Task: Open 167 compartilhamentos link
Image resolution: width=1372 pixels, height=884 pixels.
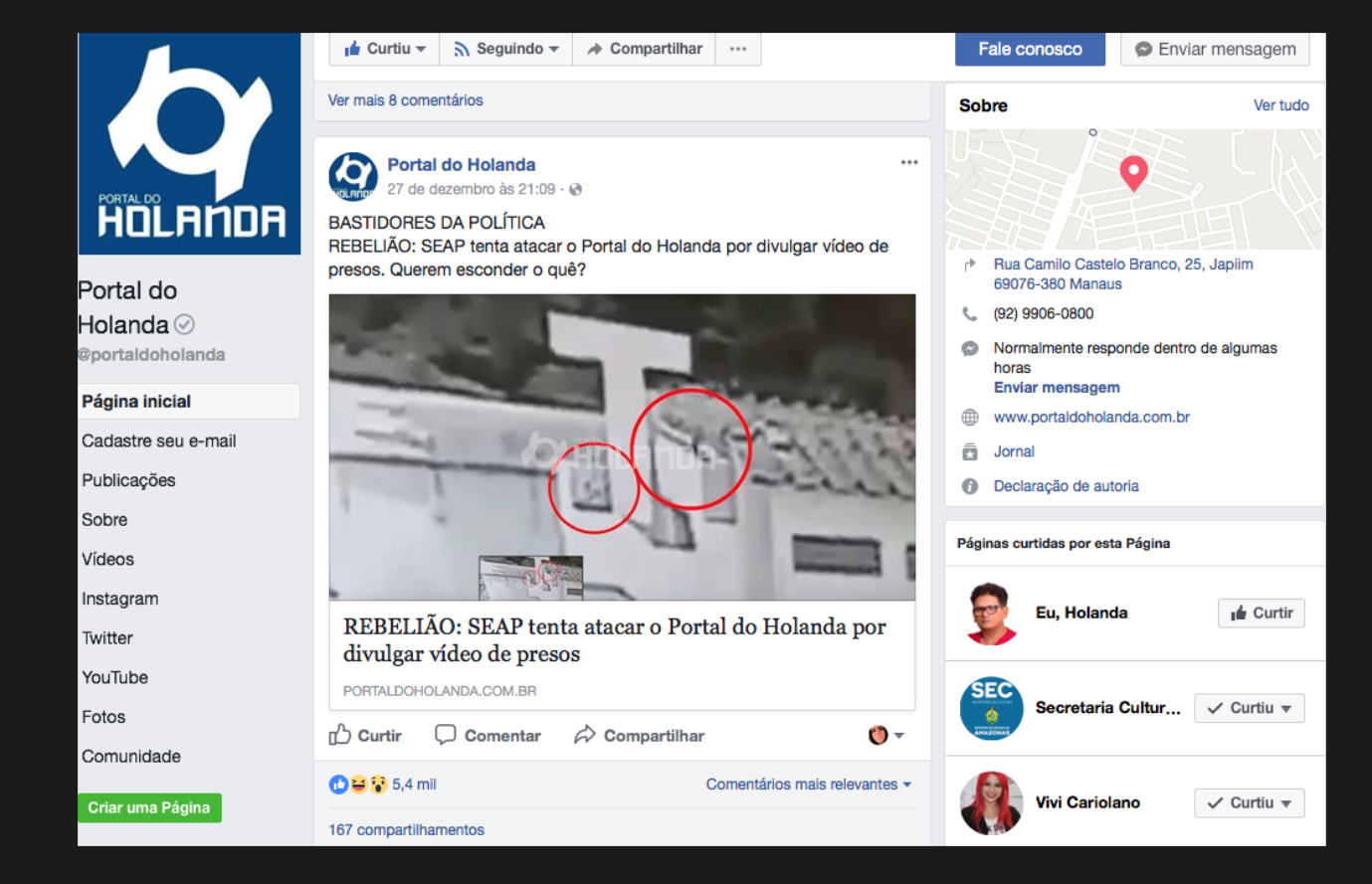Action: click(406, 830)
